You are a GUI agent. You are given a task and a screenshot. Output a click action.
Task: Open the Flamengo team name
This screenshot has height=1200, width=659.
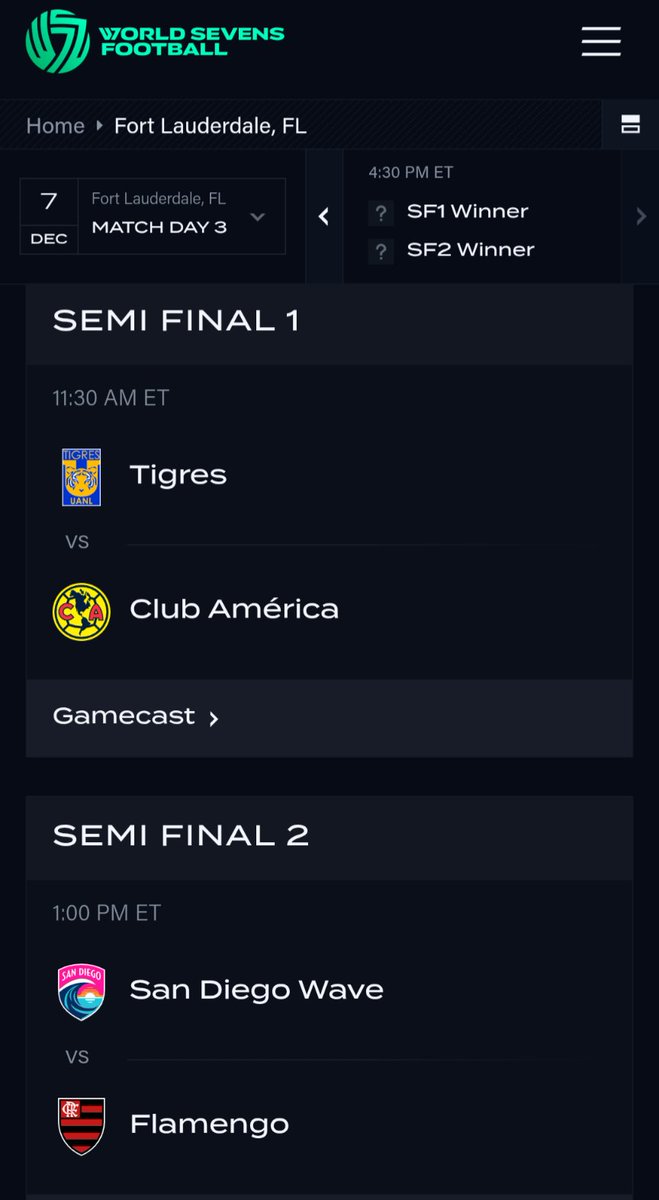click(x=209, y=1124)
